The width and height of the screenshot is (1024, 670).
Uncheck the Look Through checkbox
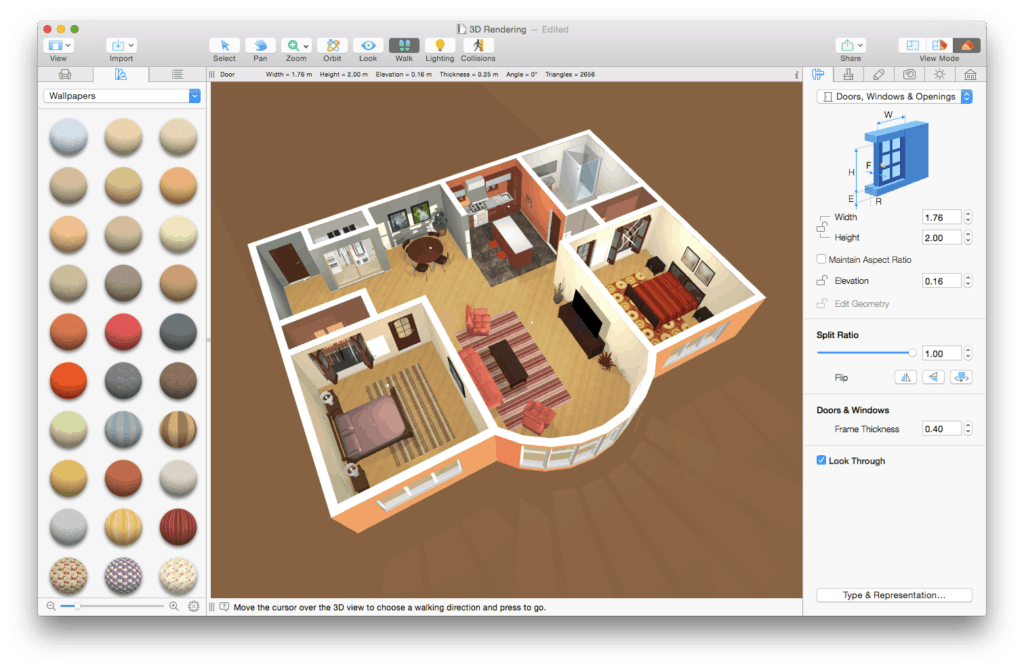tap(821, 461)
